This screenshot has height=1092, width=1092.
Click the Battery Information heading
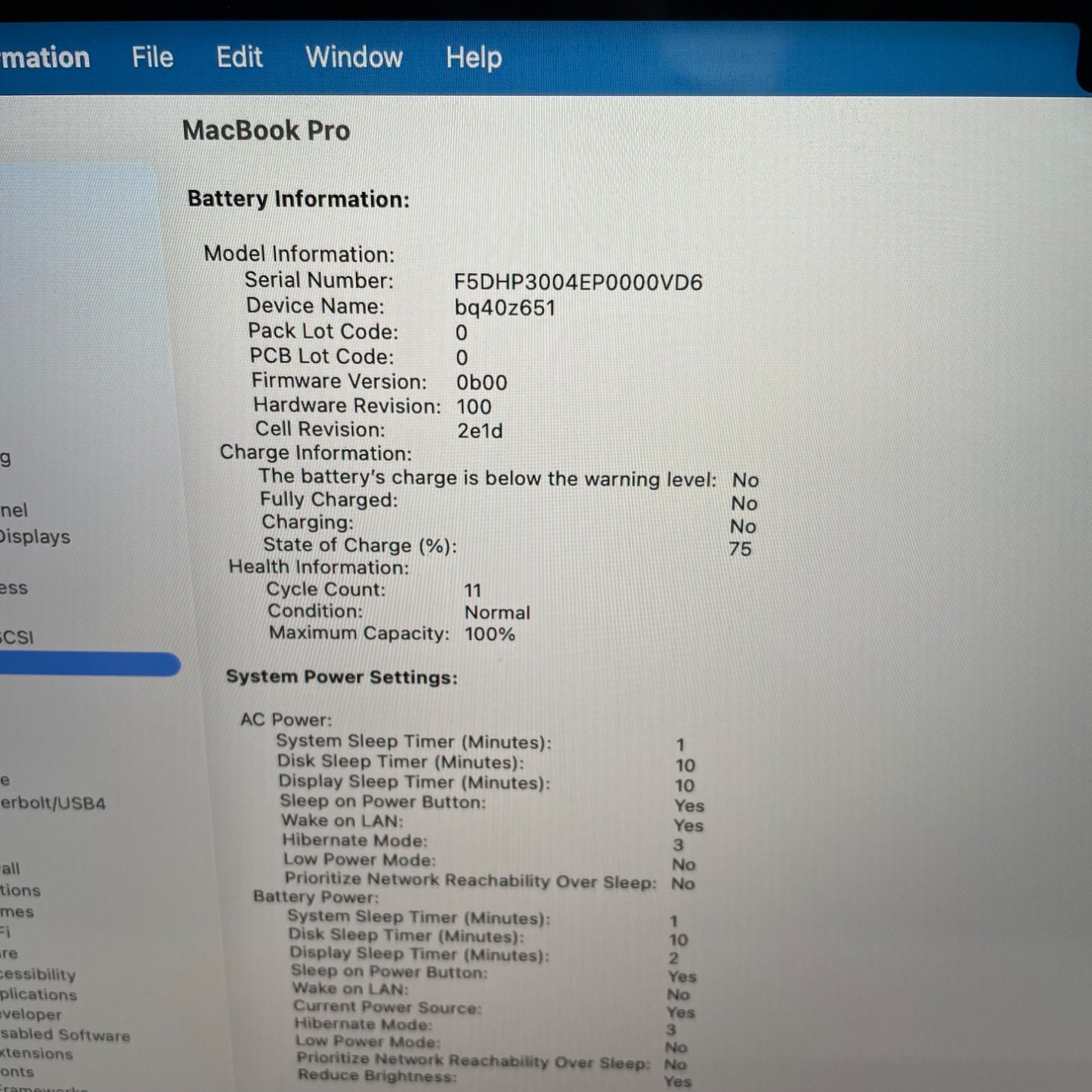tap(299, 199)
